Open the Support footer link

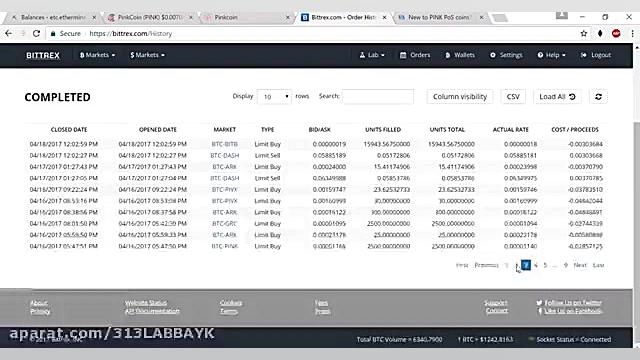click(496, 303)
